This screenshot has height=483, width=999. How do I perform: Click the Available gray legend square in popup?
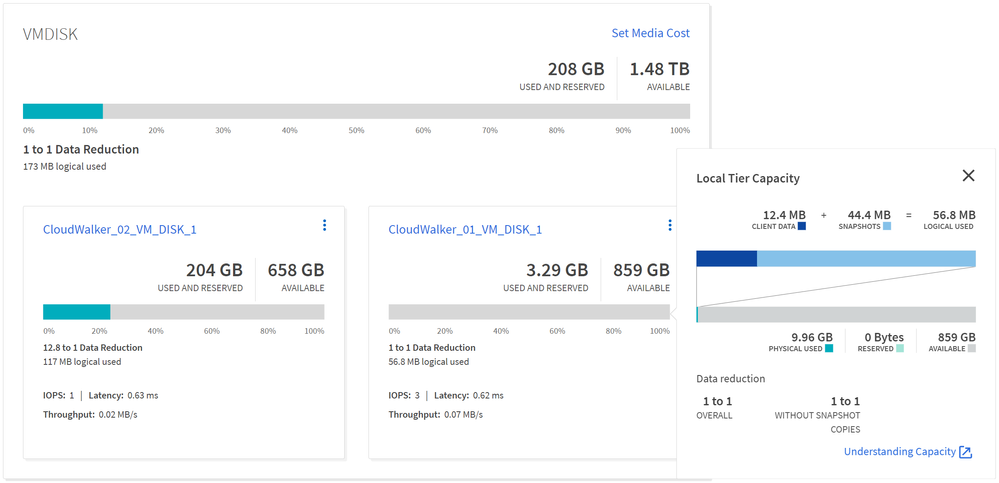(x=971, y=349)
